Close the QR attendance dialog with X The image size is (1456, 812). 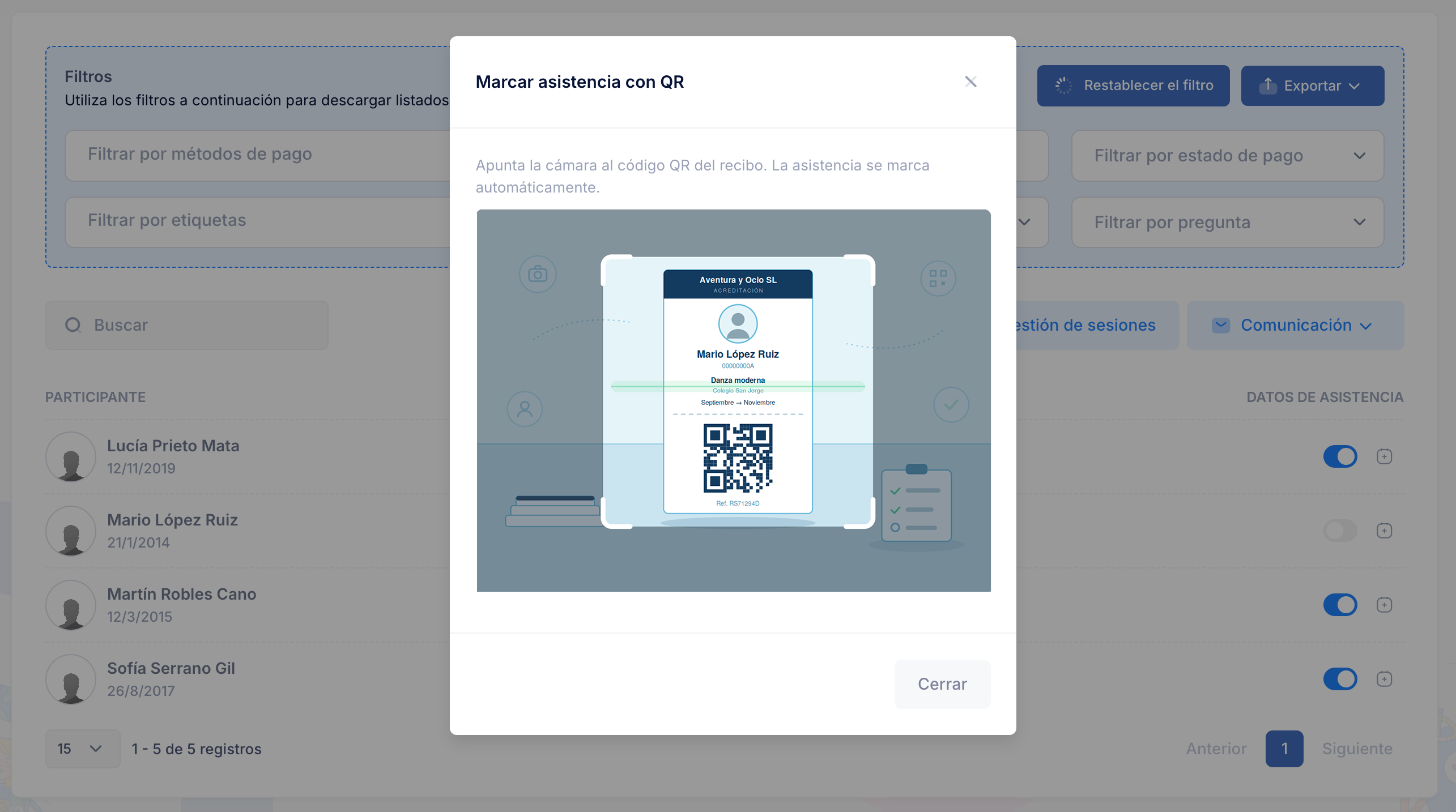[x=970, y=82]
